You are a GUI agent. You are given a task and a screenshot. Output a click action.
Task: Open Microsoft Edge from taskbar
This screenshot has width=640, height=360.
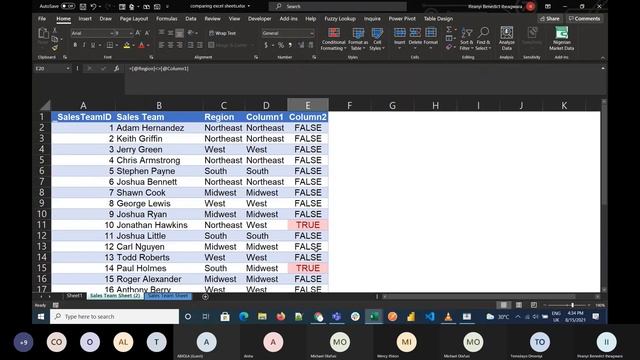pos(244,316)
